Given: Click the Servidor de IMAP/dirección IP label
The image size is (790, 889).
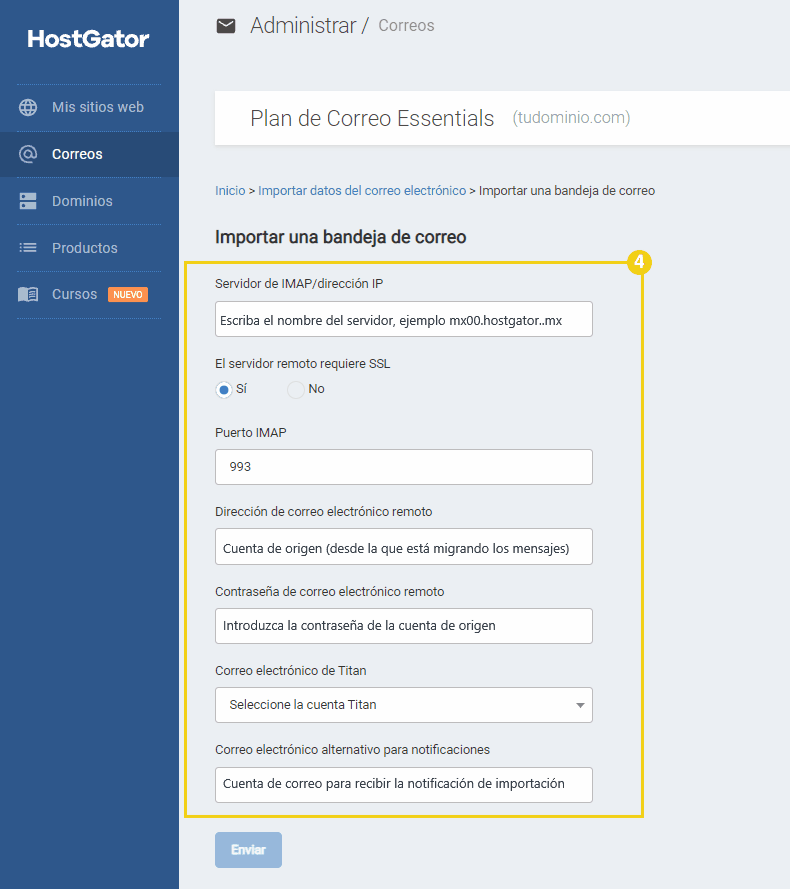Looking at the screenshot, I should click(x=299, y=284).
